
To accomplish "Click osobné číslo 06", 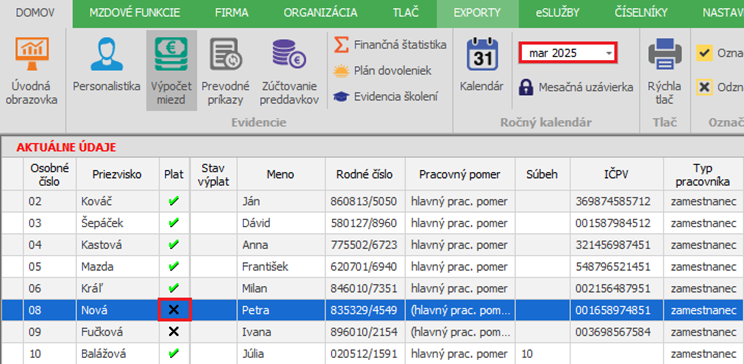I will pos(35,289).
